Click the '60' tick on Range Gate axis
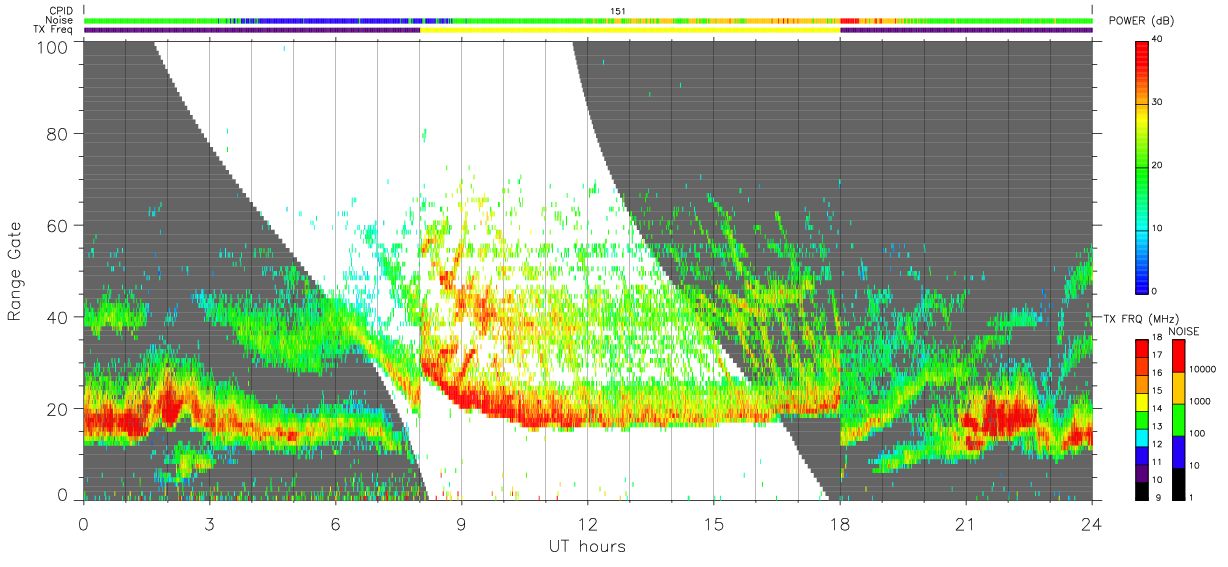Image resolution: width=1228 pixels, height=567 pixels. [x=57, y=227]
